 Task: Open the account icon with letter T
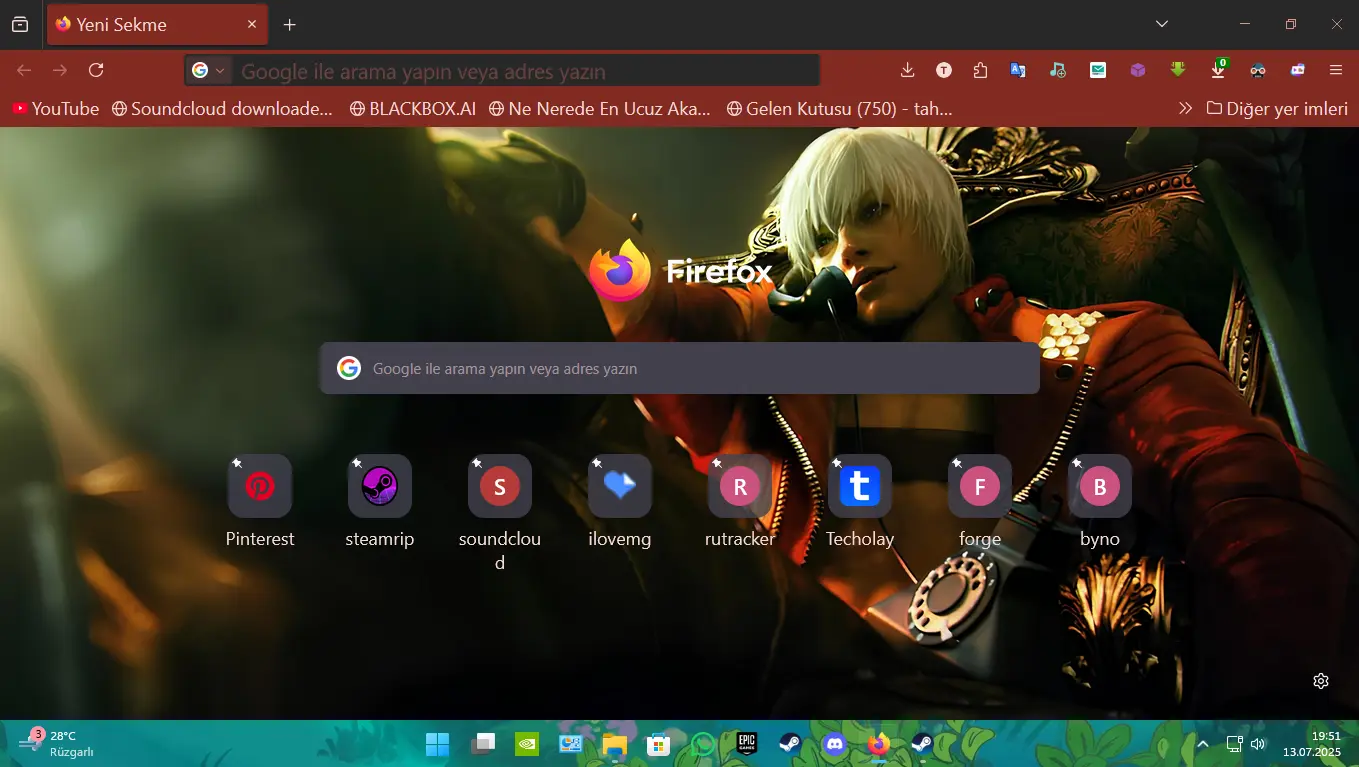tap(944, 70)
